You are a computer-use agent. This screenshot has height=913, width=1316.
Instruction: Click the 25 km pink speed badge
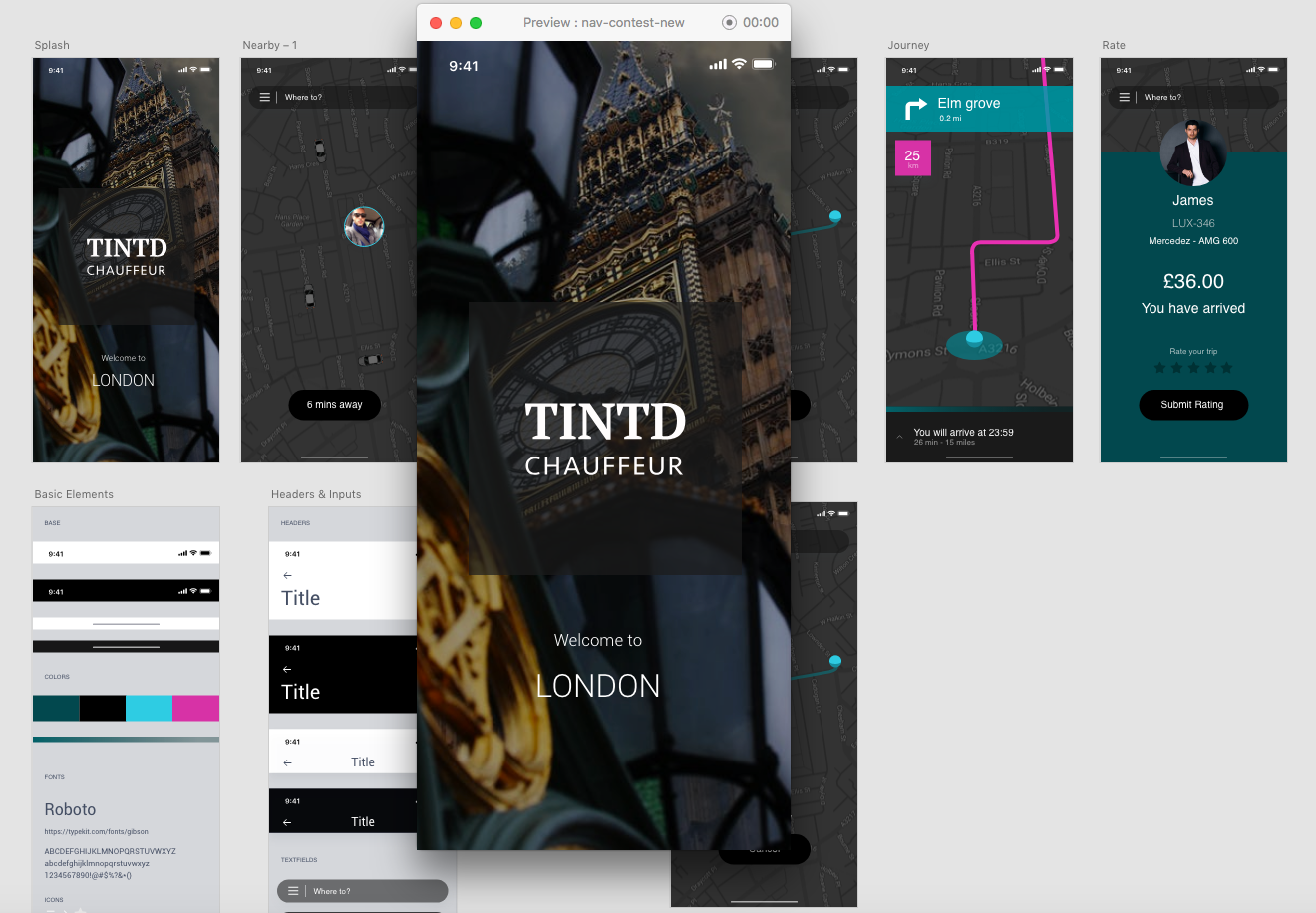912,157
